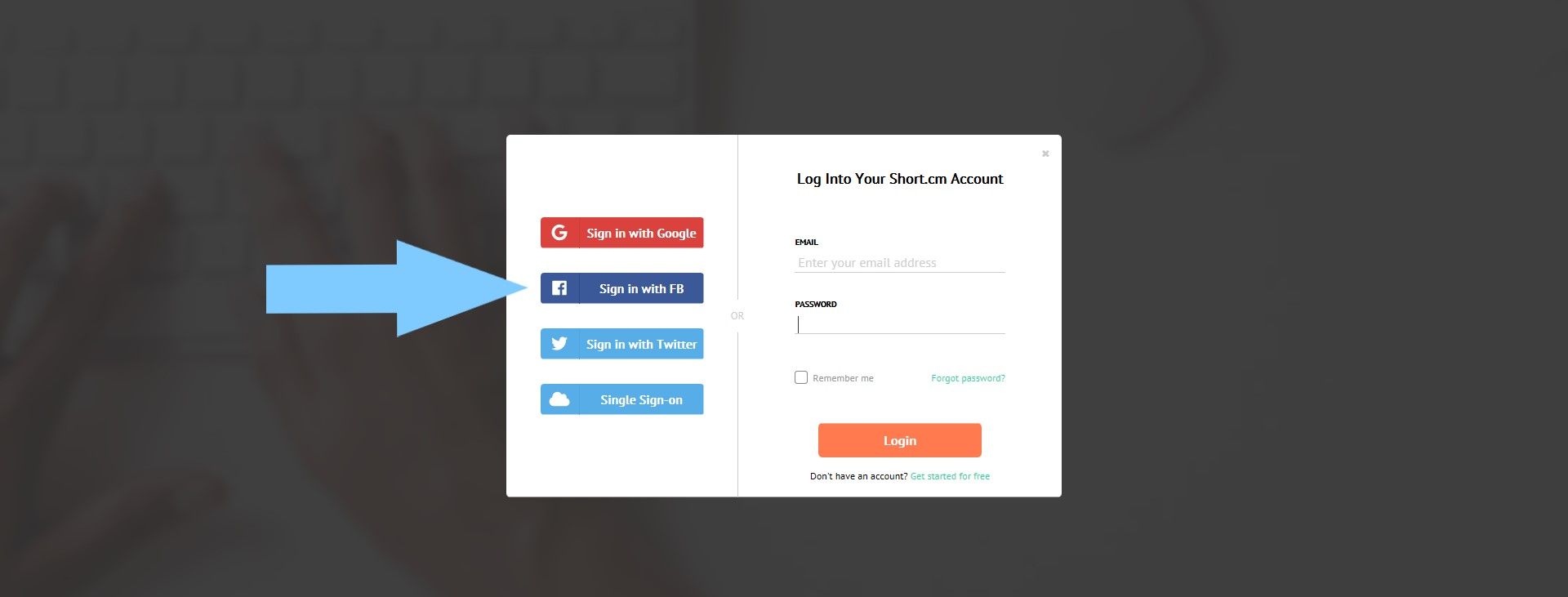Click the Remember me label text
This screenshot has height=597, width=1568.
(843, 378)
